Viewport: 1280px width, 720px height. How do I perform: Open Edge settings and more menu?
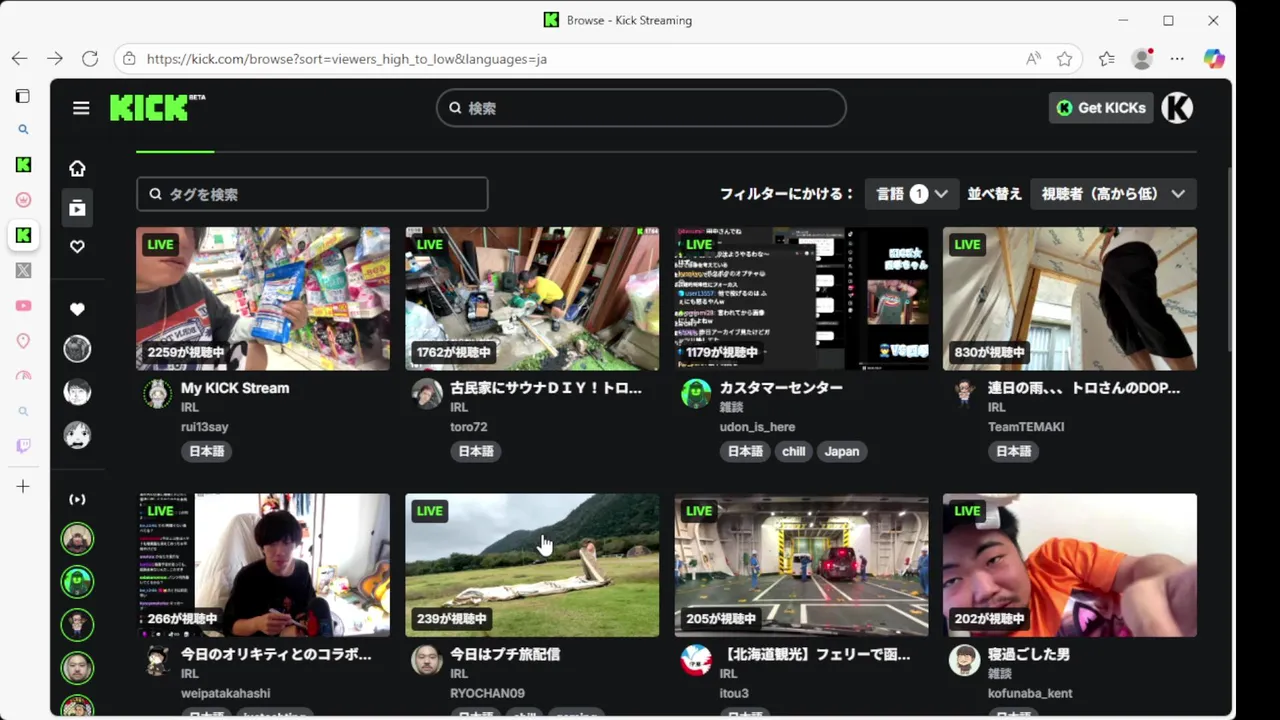click(1177, 59)
